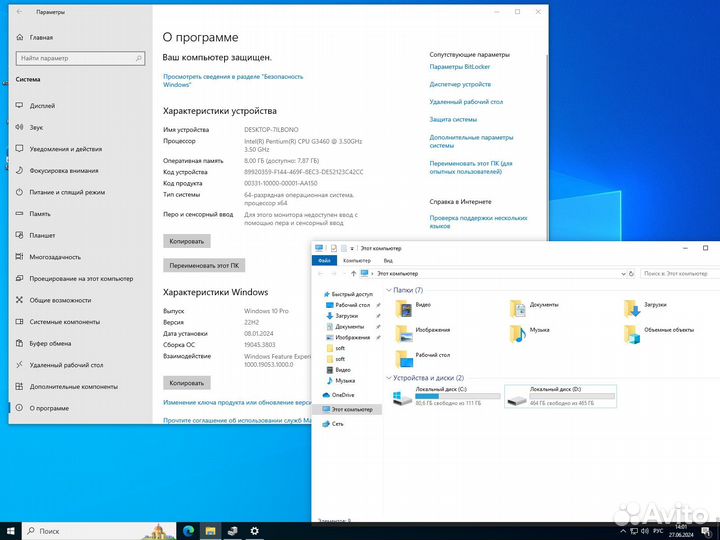
Task: Open Диспетчер устройств link
Action: click(x=460, y=84)
